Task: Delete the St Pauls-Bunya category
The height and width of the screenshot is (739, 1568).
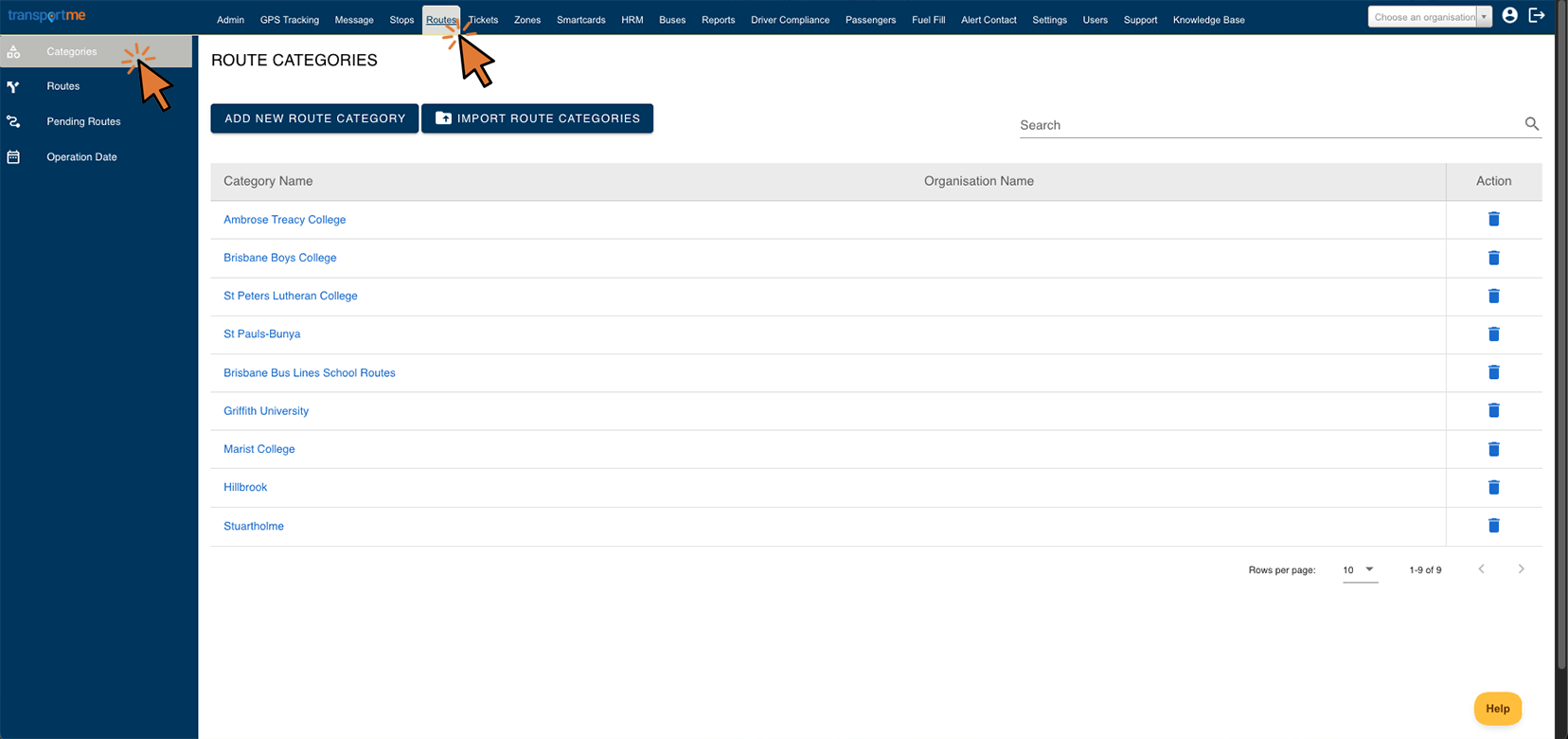Action: tap(1493, 333)
